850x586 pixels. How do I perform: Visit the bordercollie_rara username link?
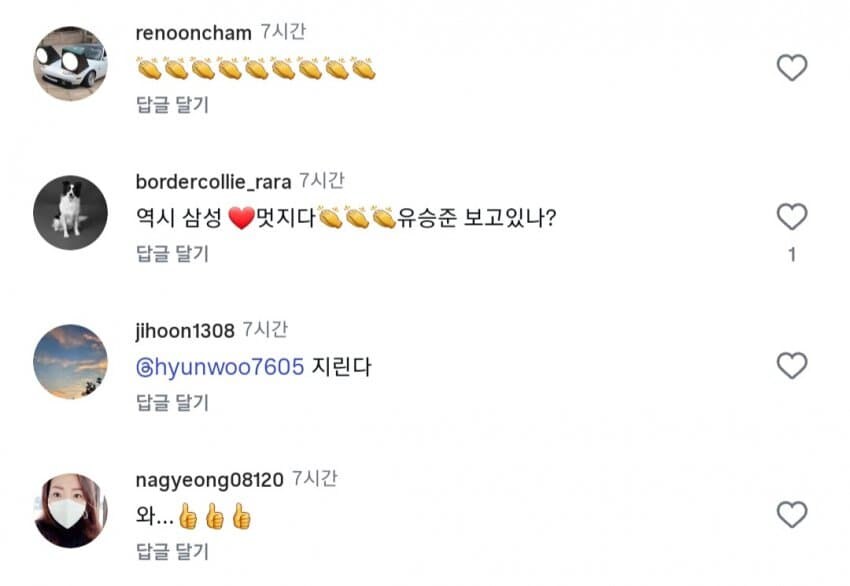[213, 181]
